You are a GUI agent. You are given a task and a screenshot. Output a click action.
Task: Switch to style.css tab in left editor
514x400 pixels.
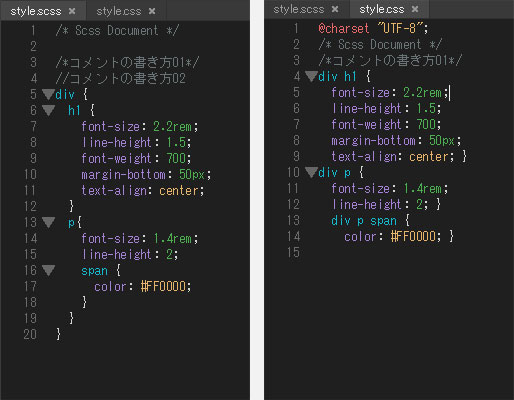pyautogui.click(x=119, y=11)
